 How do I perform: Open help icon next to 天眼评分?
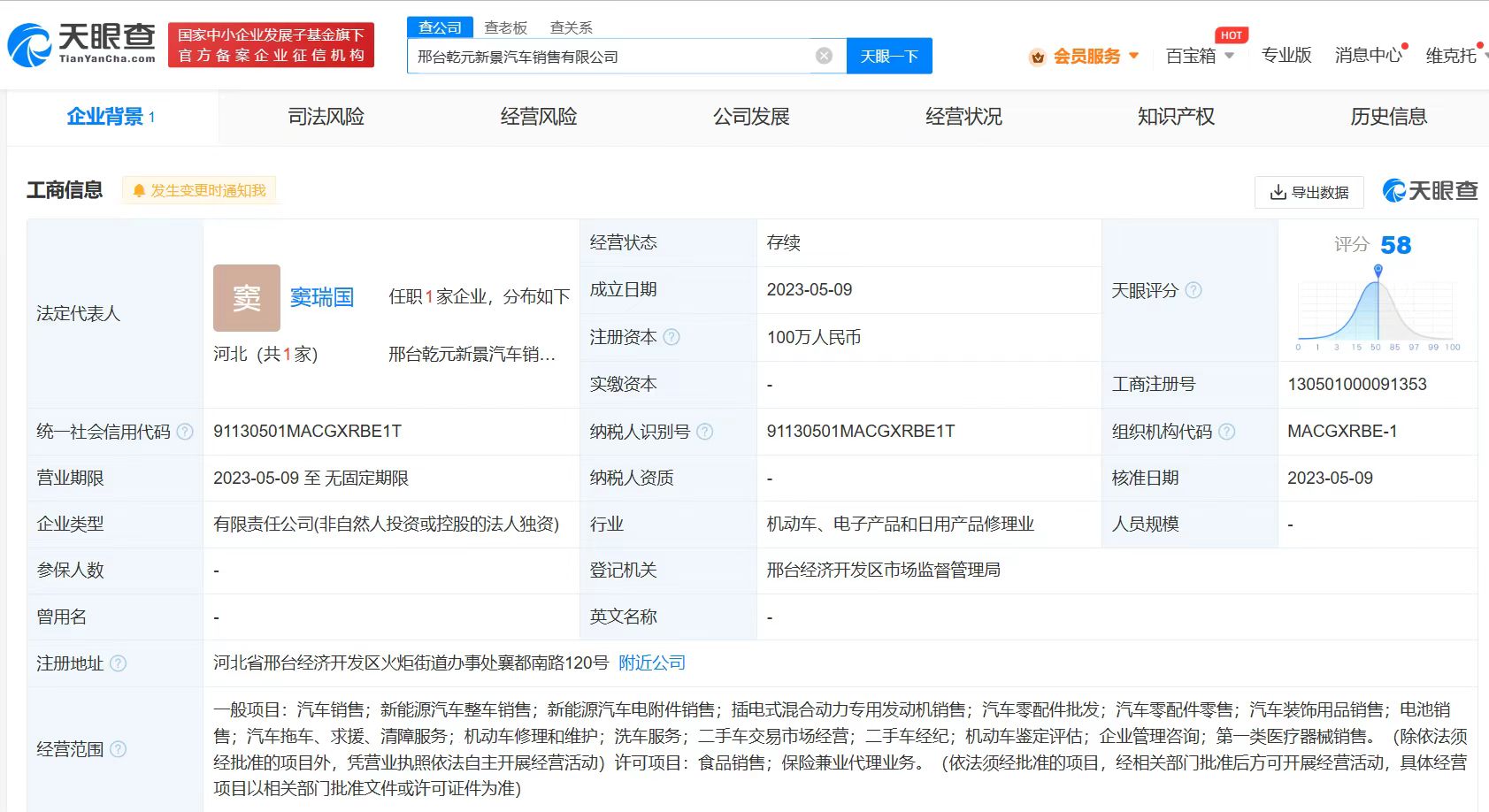[1194, 290]
